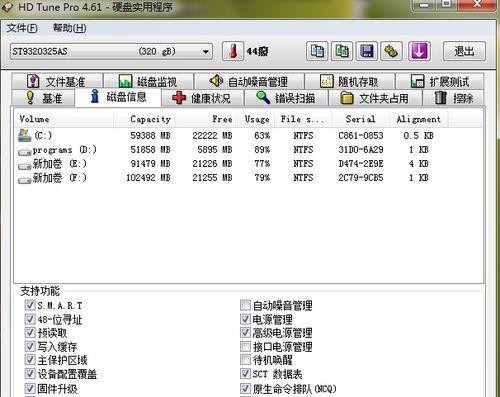Open the 文件(F) menu
Image resolution: width=500 pixels, height=397 pixels.
point(22,28)
